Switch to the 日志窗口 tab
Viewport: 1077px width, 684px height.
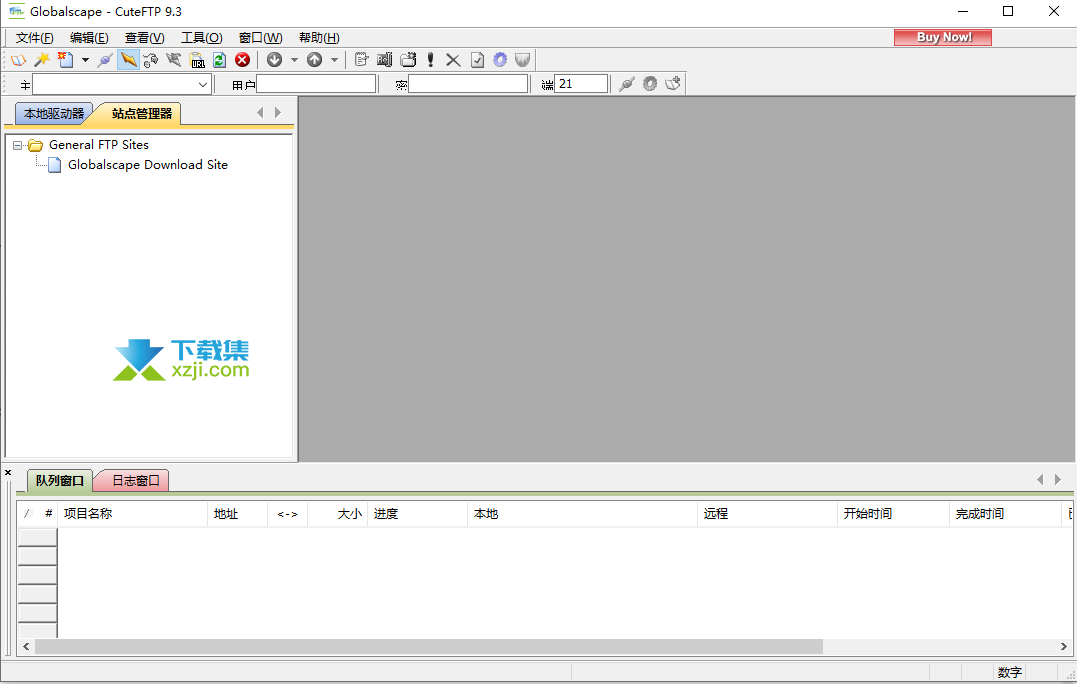tap(135, 481)
